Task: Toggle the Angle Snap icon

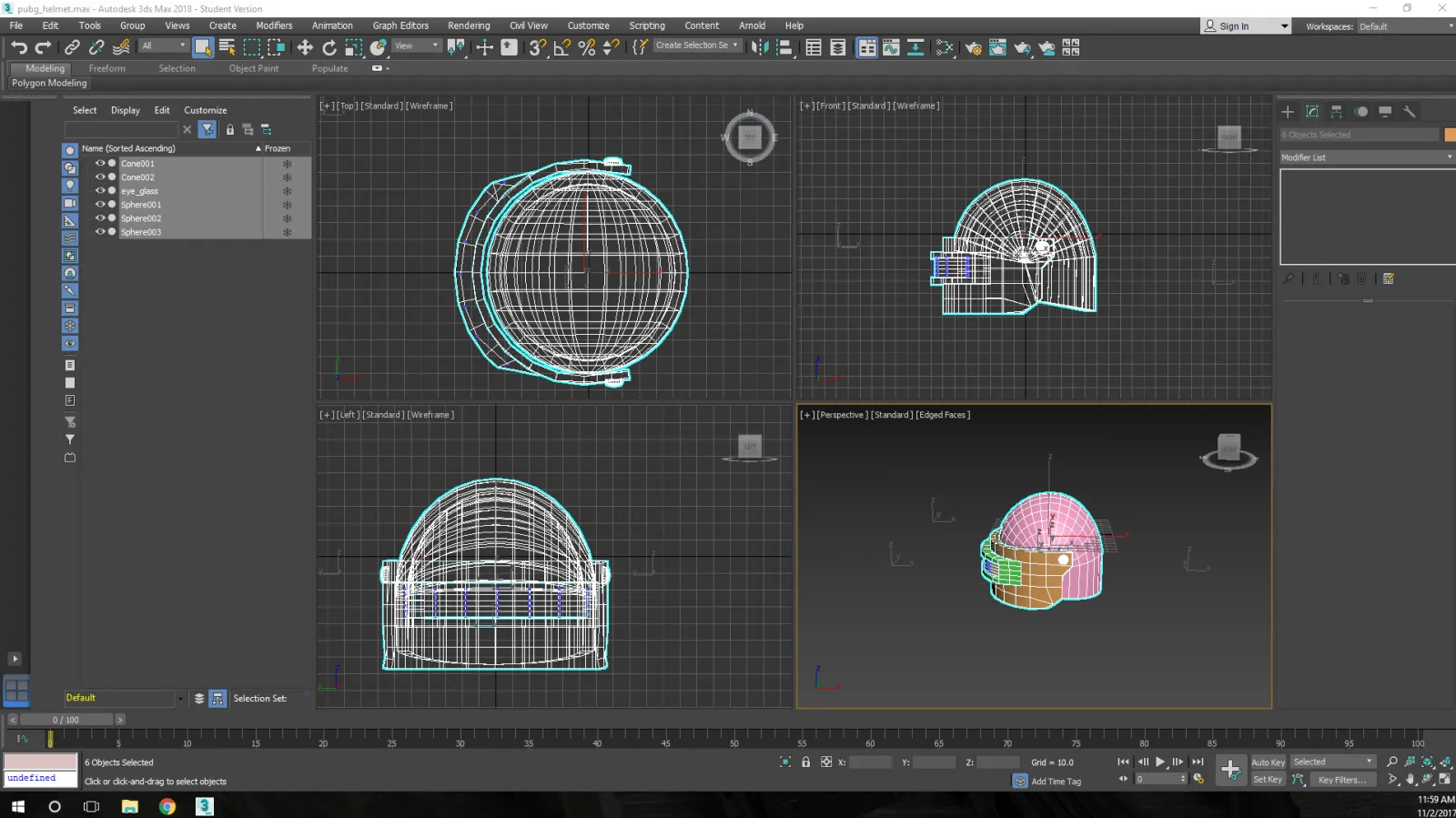Action: pyautogui.click(x=562, y=47)
